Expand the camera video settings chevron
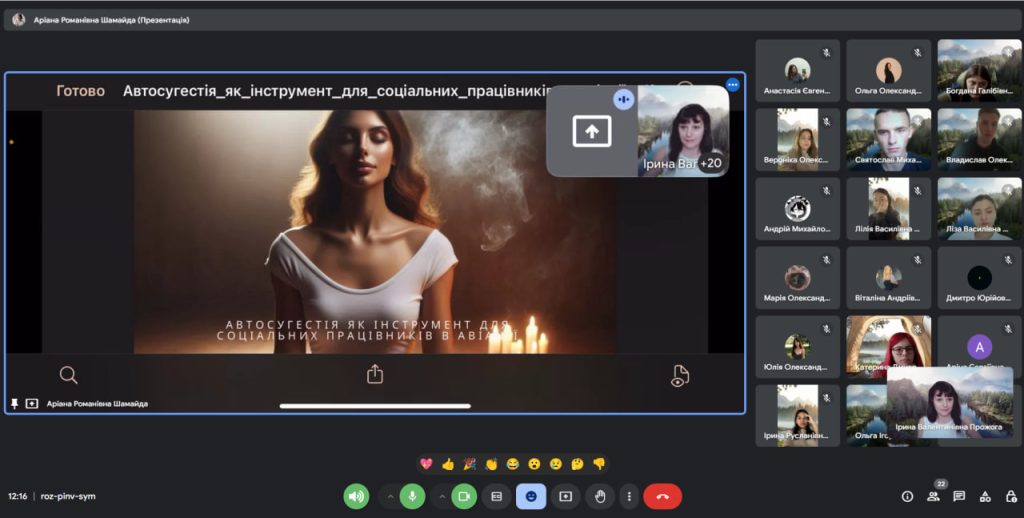The width and height of the screenshot is (1024, 518). click(441, 496)
